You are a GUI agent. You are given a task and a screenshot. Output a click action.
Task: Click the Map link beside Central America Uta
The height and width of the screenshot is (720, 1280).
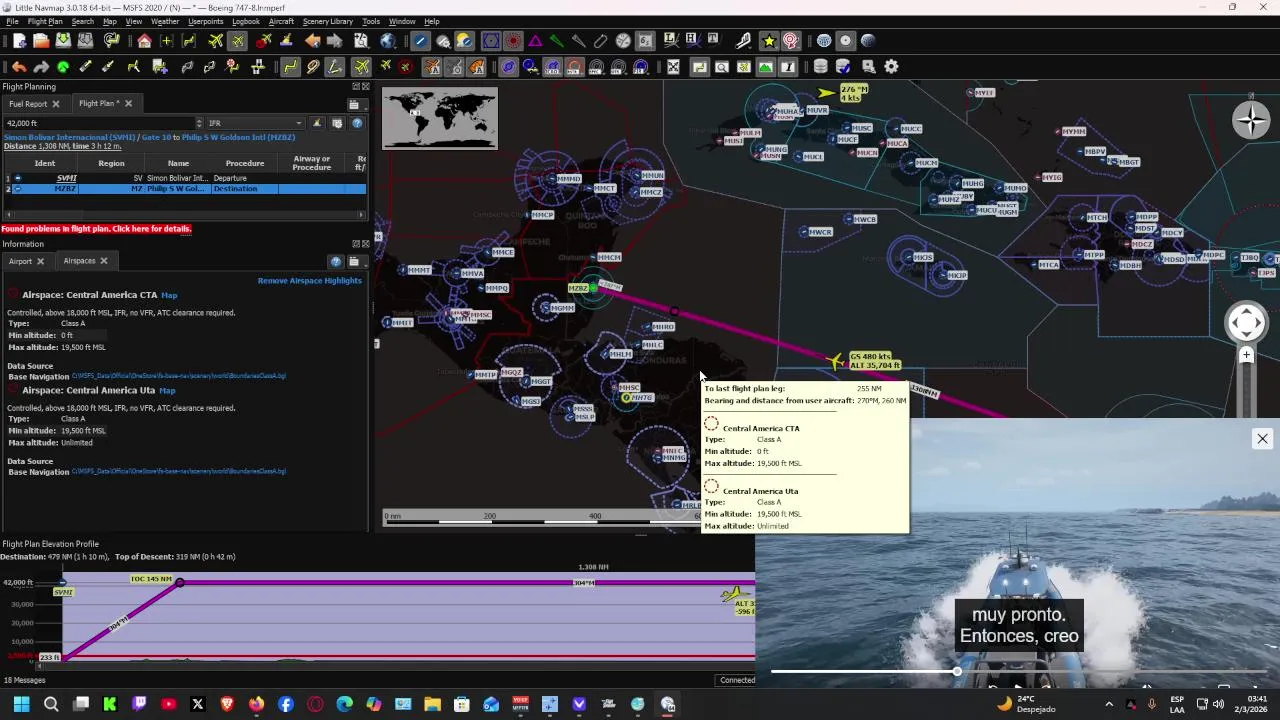tap(167, 390)
